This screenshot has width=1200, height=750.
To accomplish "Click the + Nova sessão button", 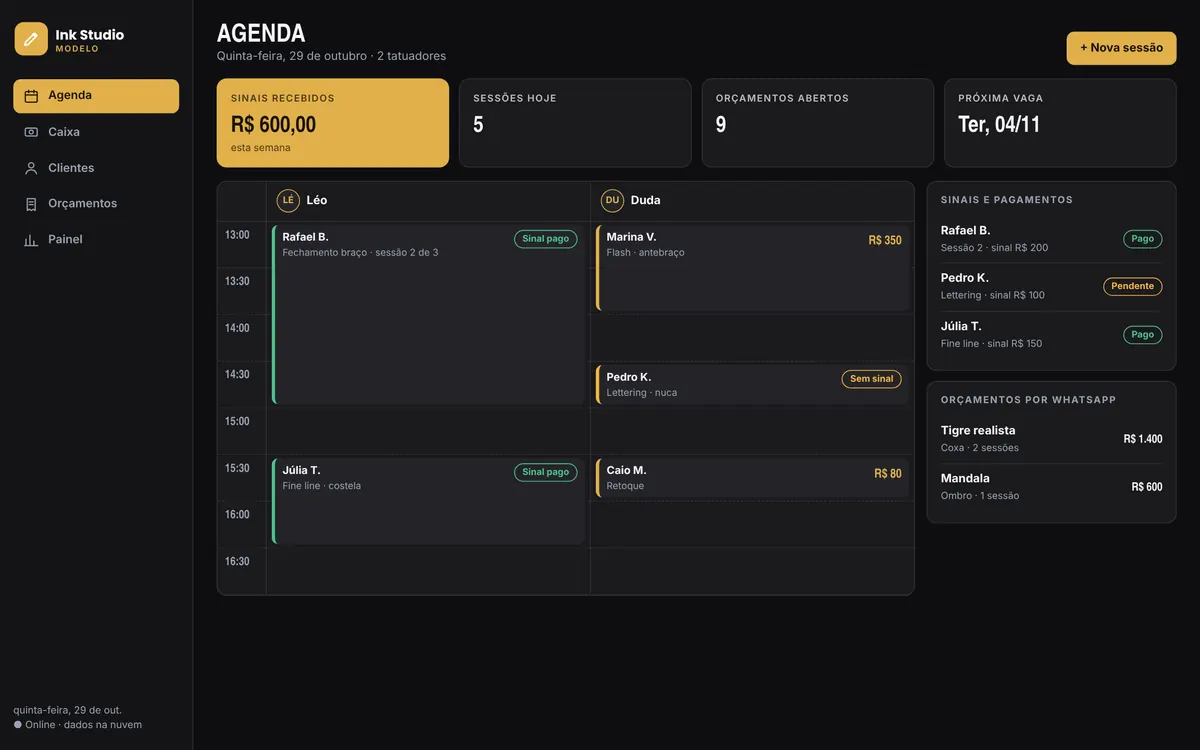I will (x=1121, y=48).
